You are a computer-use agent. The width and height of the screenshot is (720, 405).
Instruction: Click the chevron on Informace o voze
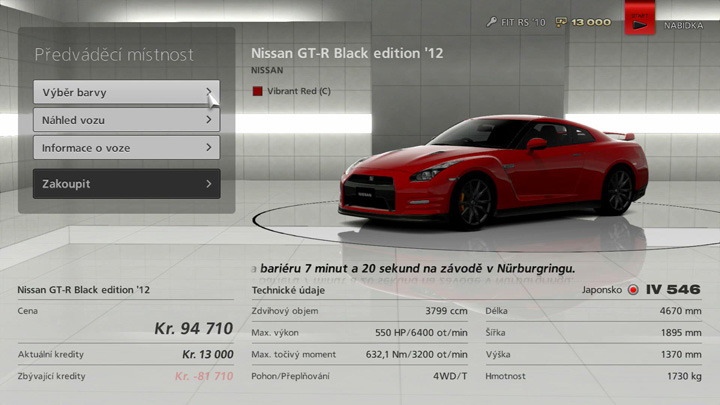click(209, 148)
